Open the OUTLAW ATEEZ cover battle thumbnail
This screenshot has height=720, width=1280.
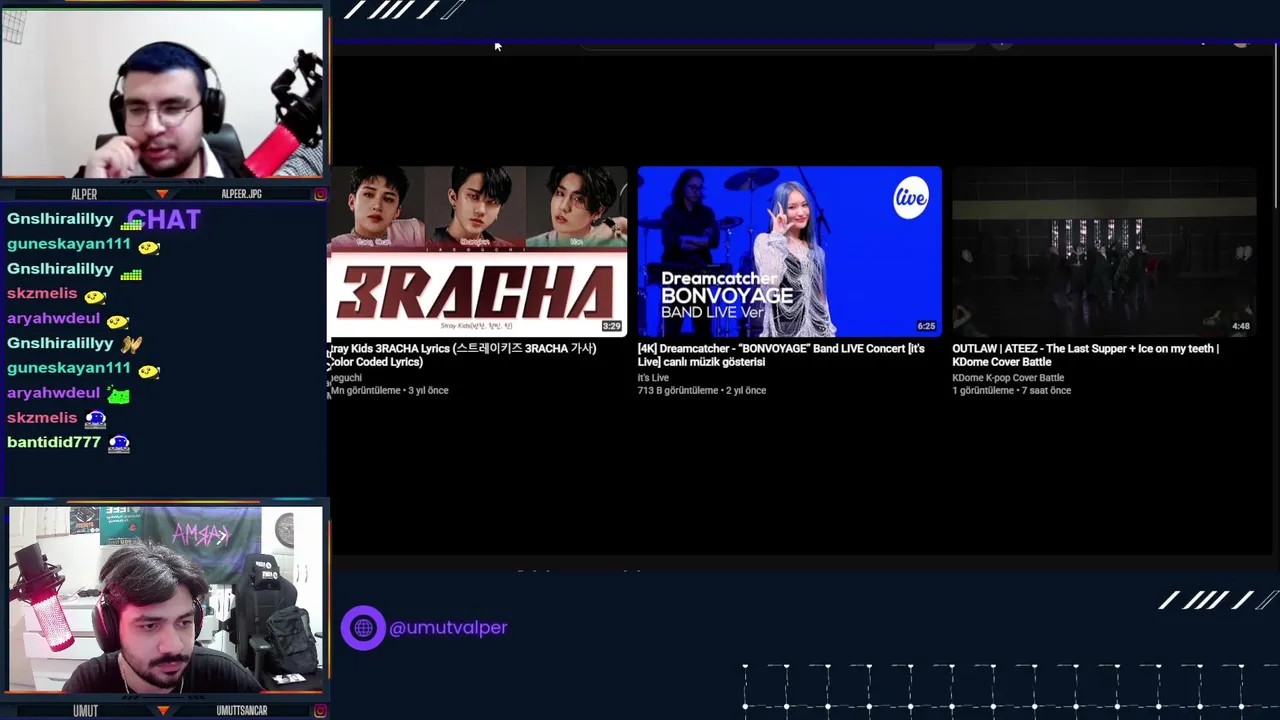[x=1104, y=251]
